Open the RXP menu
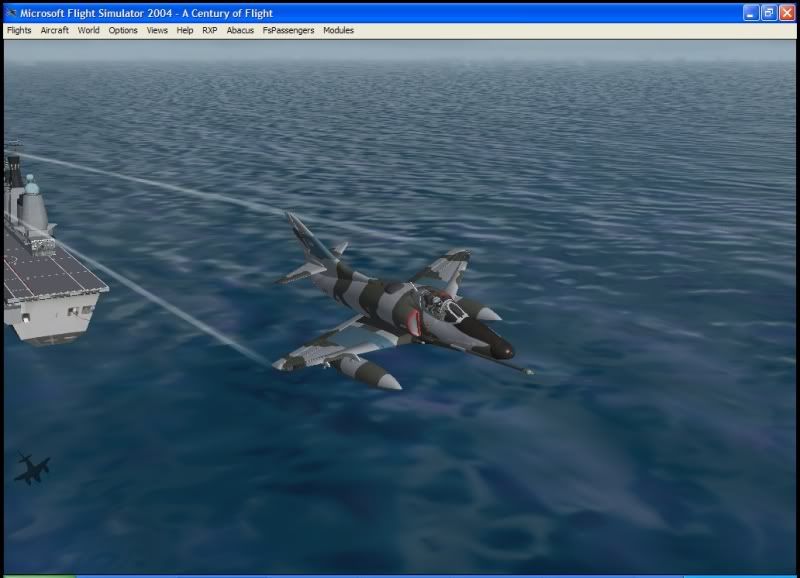This screenshot has height=578, width=800. [210, 31]
